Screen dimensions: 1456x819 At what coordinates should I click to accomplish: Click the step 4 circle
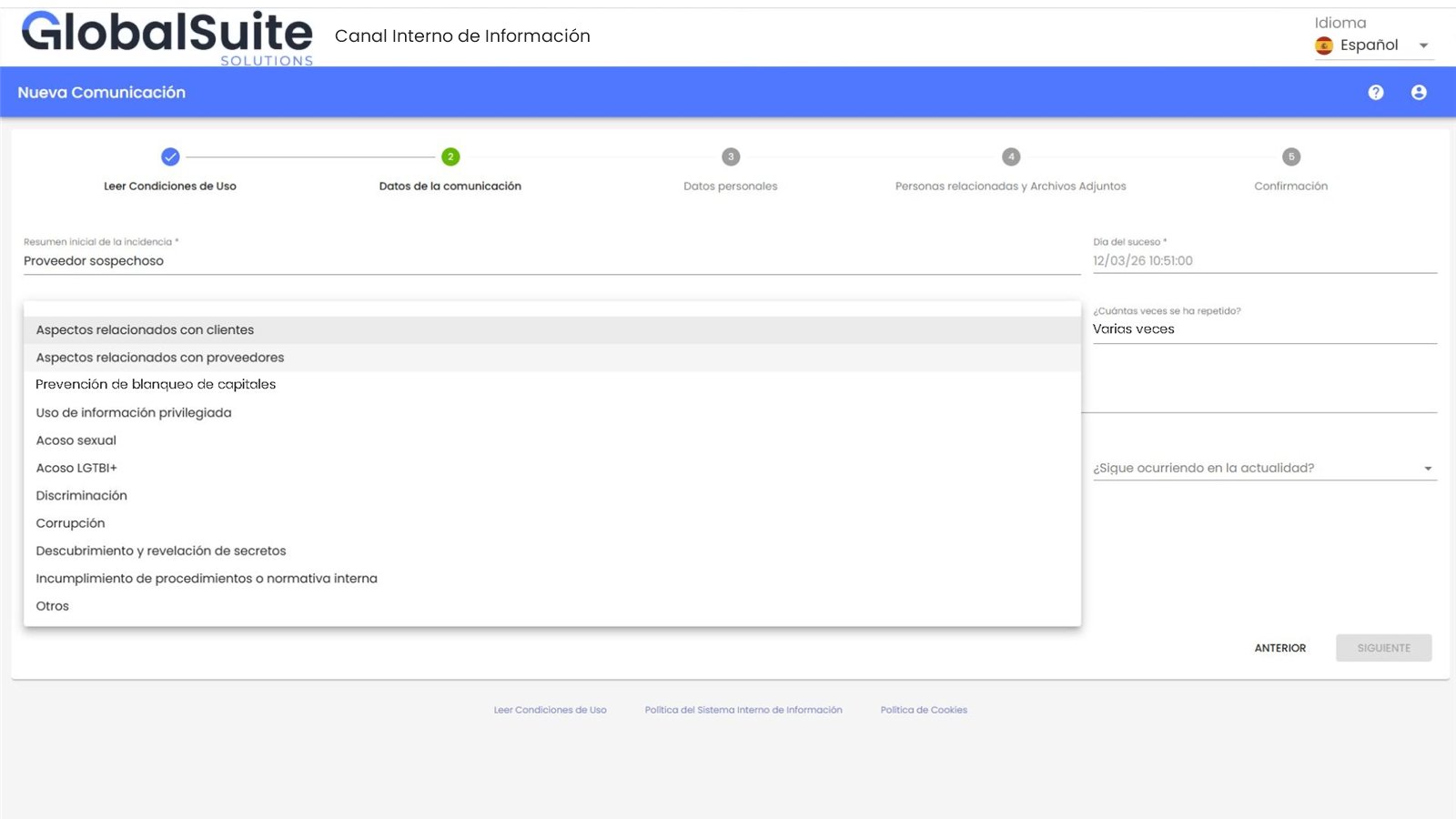1011,157
